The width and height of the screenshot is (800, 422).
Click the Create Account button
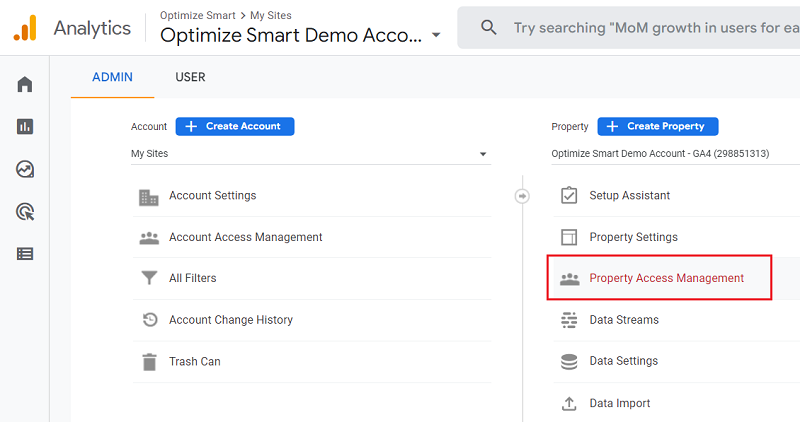tap(235, 127)
